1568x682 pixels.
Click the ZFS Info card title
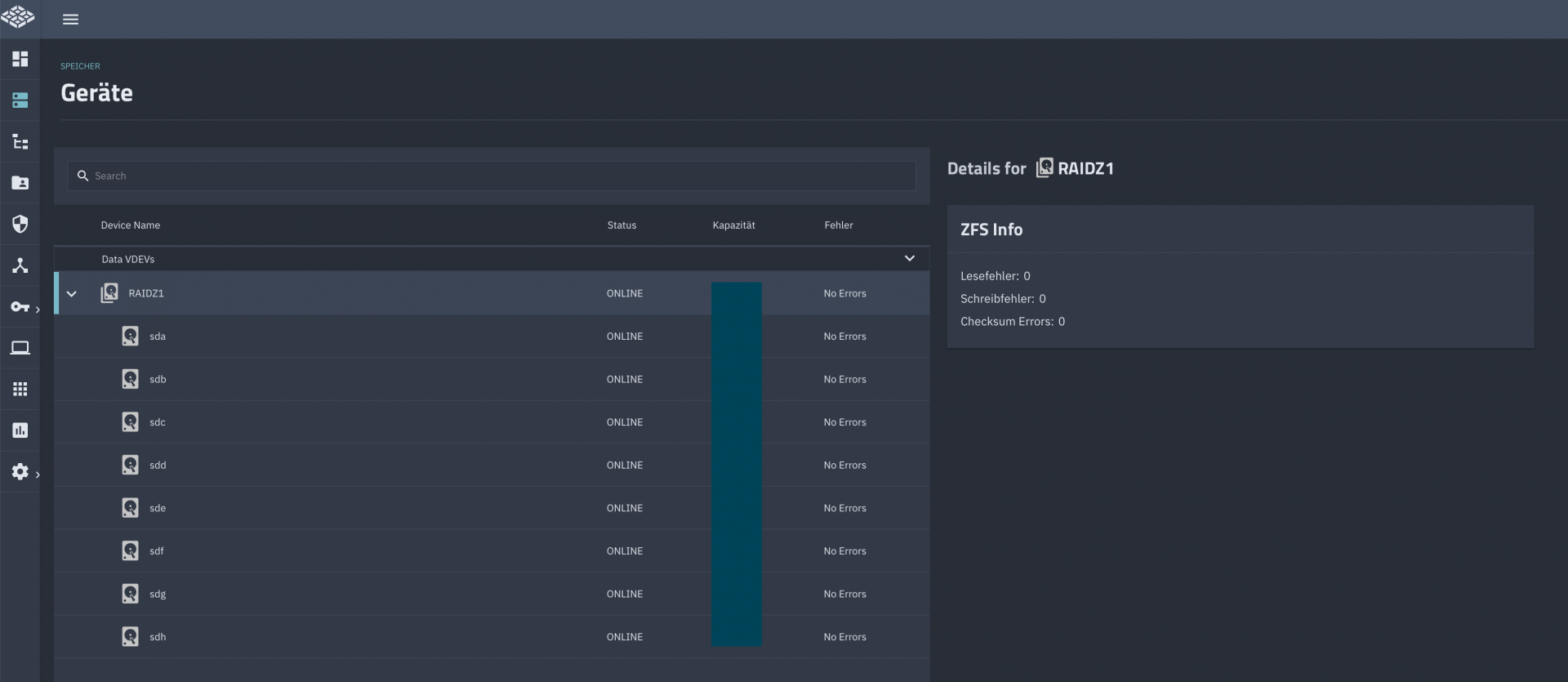(x=991, y=230)
